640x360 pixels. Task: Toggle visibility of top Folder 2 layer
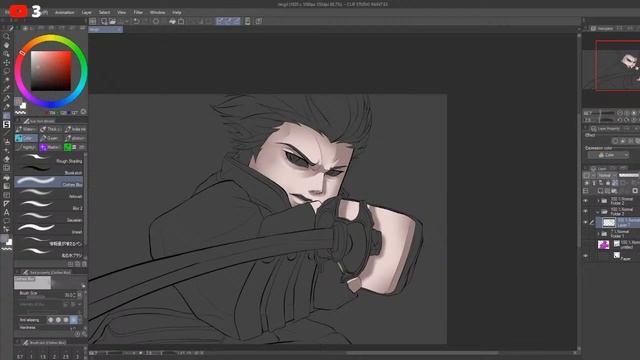(x=586, y=201)
